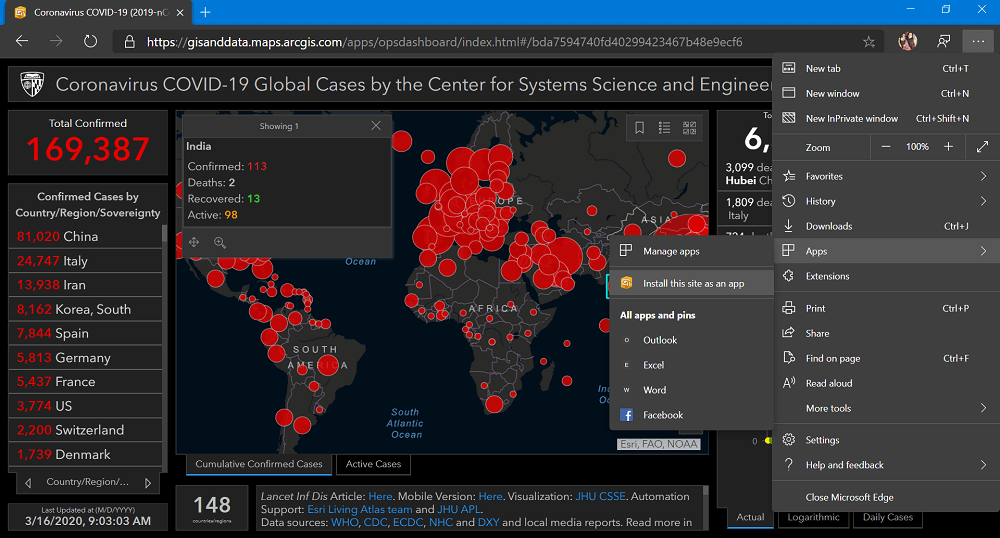Image resolution: width=1000 pixels, height=538 pixels.
Task: Open Word from apps list
Action: tap(691, 390)
